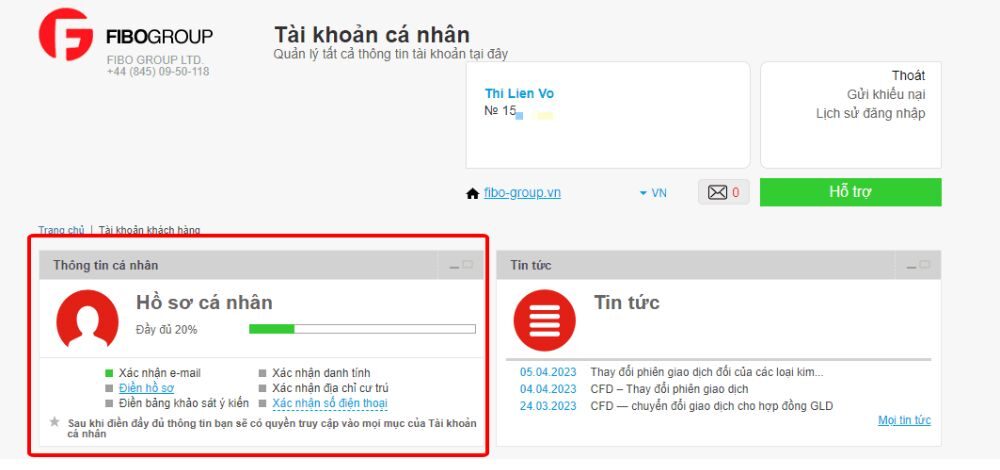The height and width of the screenshot is (470, 1000).
Task: Click the Xác nhận e-mail green status box
Action: tap(109, 373)
